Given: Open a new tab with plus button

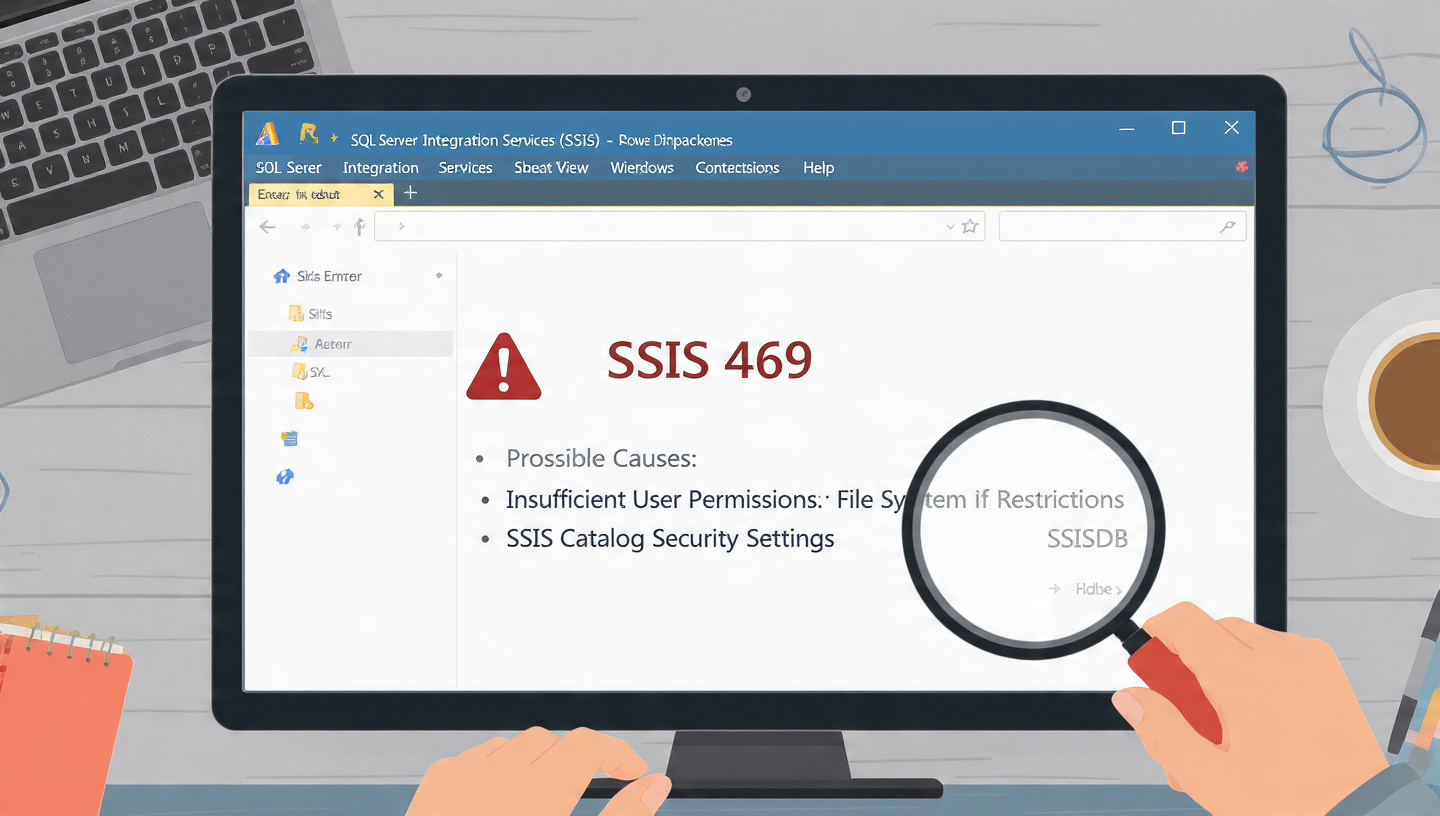Looking at the screenshot, I should click(x=410, y=193).
